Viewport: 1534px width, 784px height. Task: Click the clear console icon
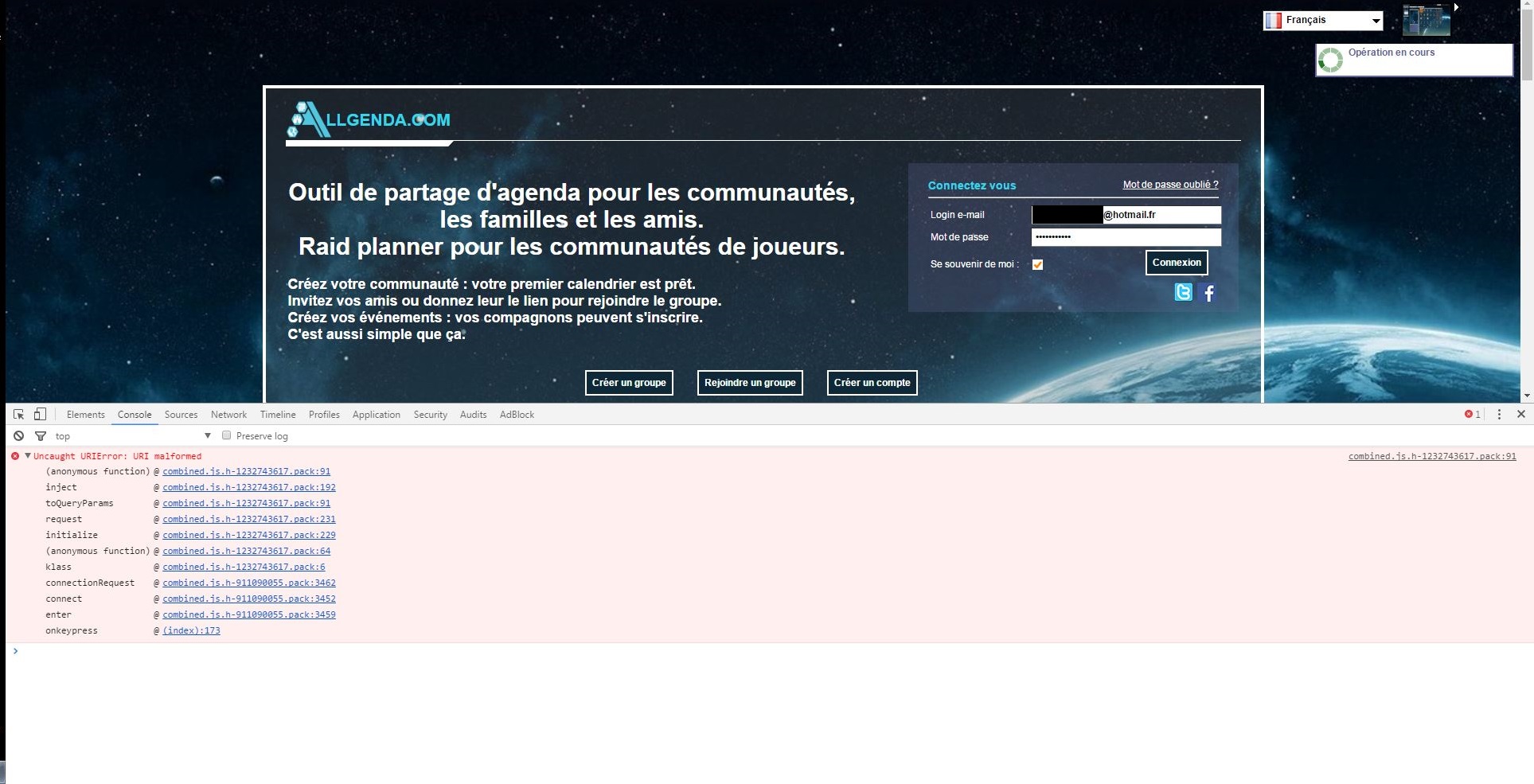[x=18, y=435]
